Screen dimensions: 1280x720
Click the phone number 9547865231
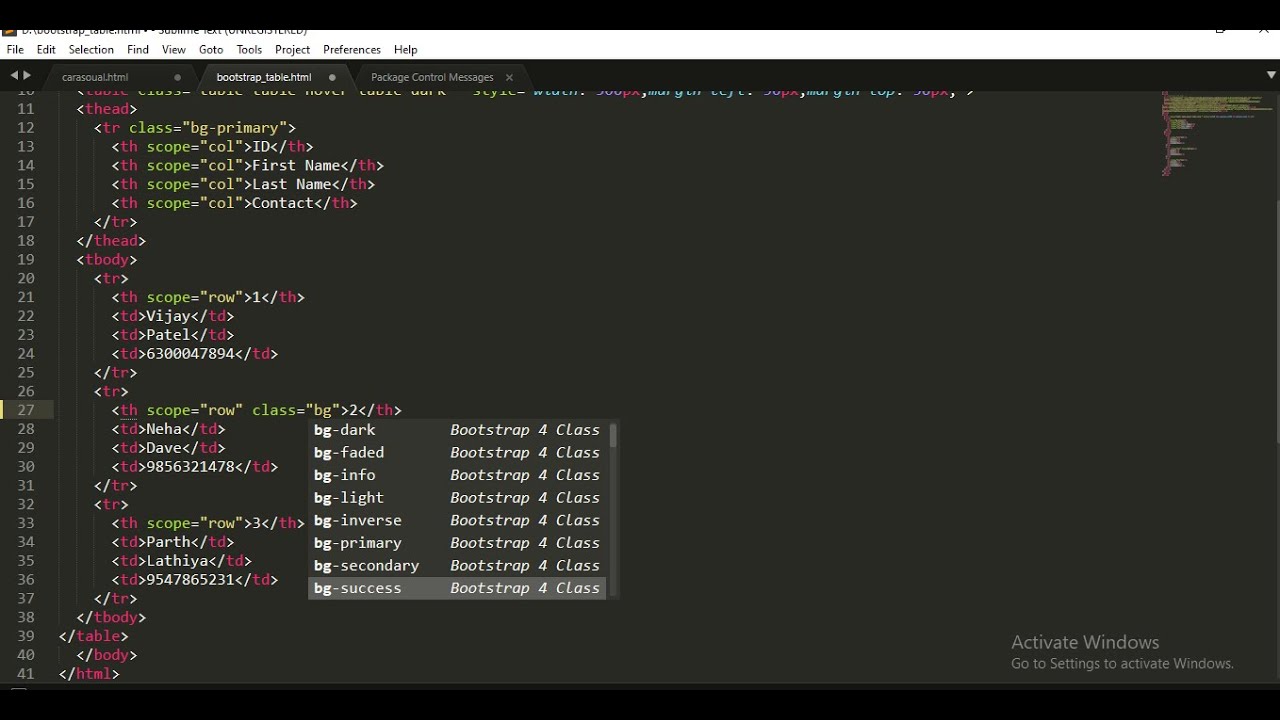(x=190, y=580)
